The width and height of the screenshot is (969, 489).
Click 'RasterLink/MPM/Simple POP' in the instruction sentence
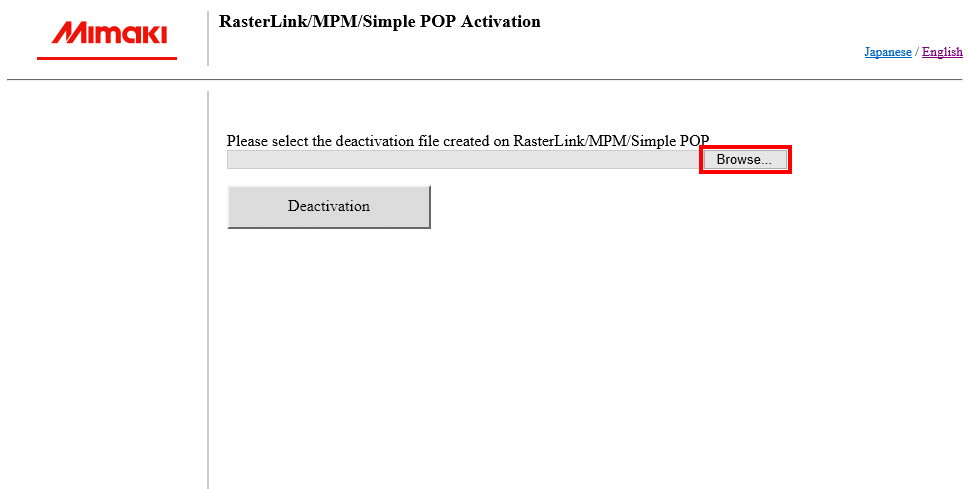[612, 141]
